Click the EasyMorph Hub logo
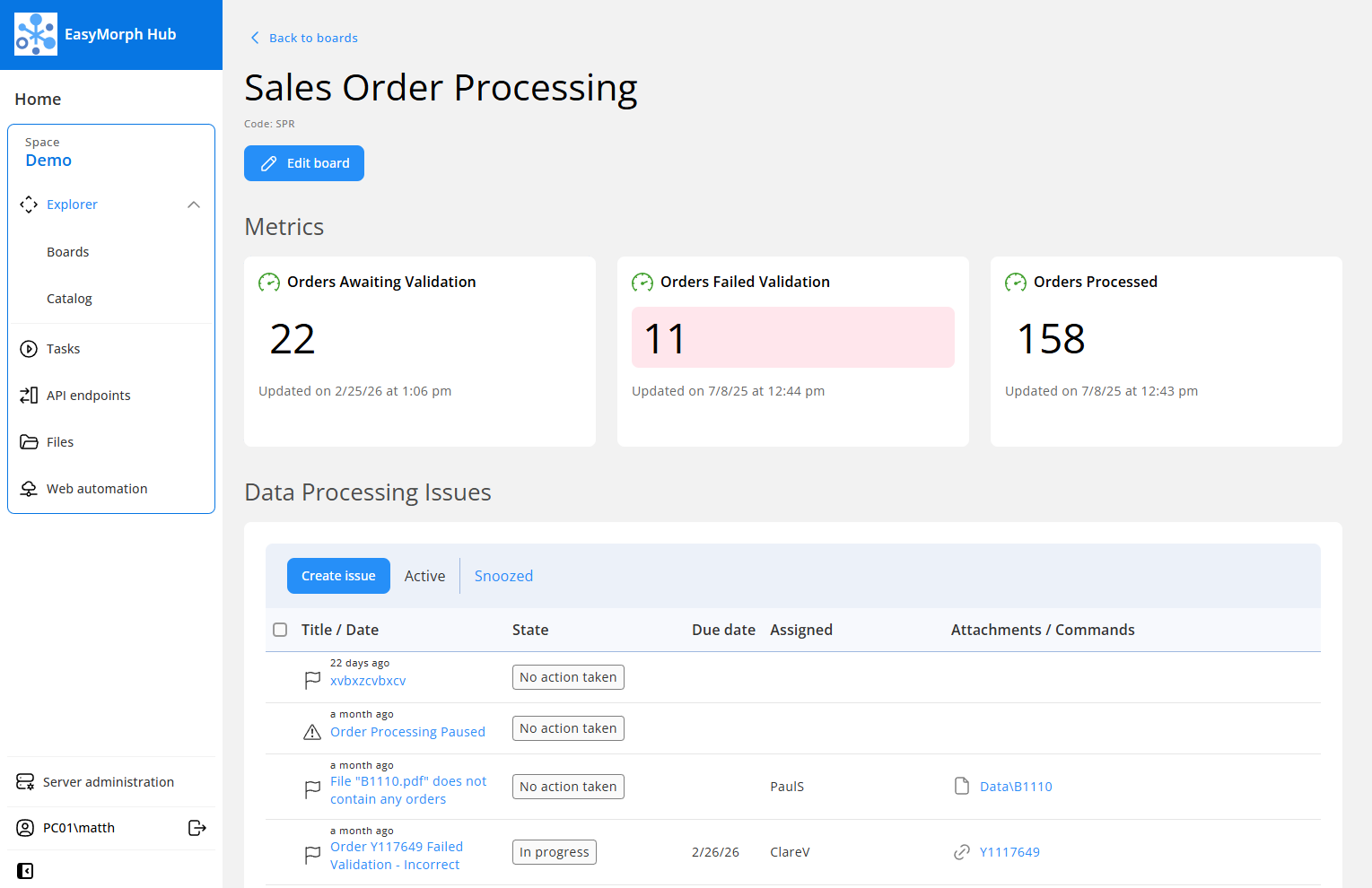Screen dimensions: 1372x888 (36, 34)
